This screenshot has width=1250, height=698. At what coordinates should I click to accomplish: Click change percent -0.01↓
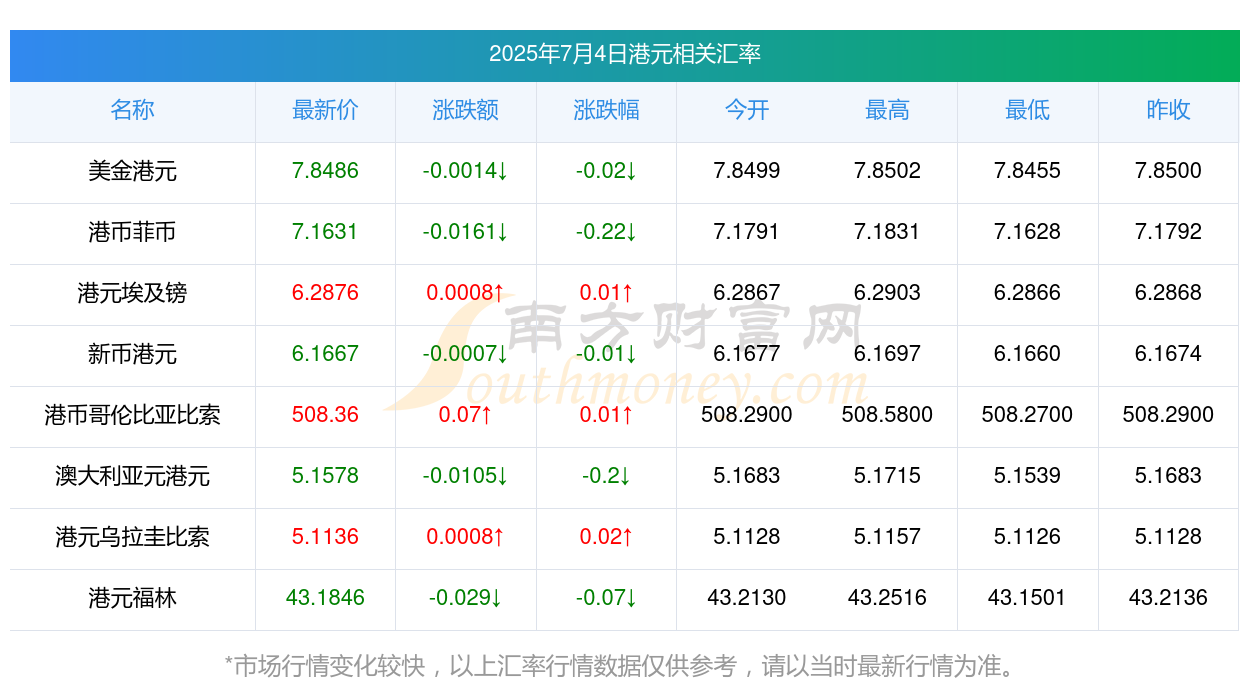606,354
